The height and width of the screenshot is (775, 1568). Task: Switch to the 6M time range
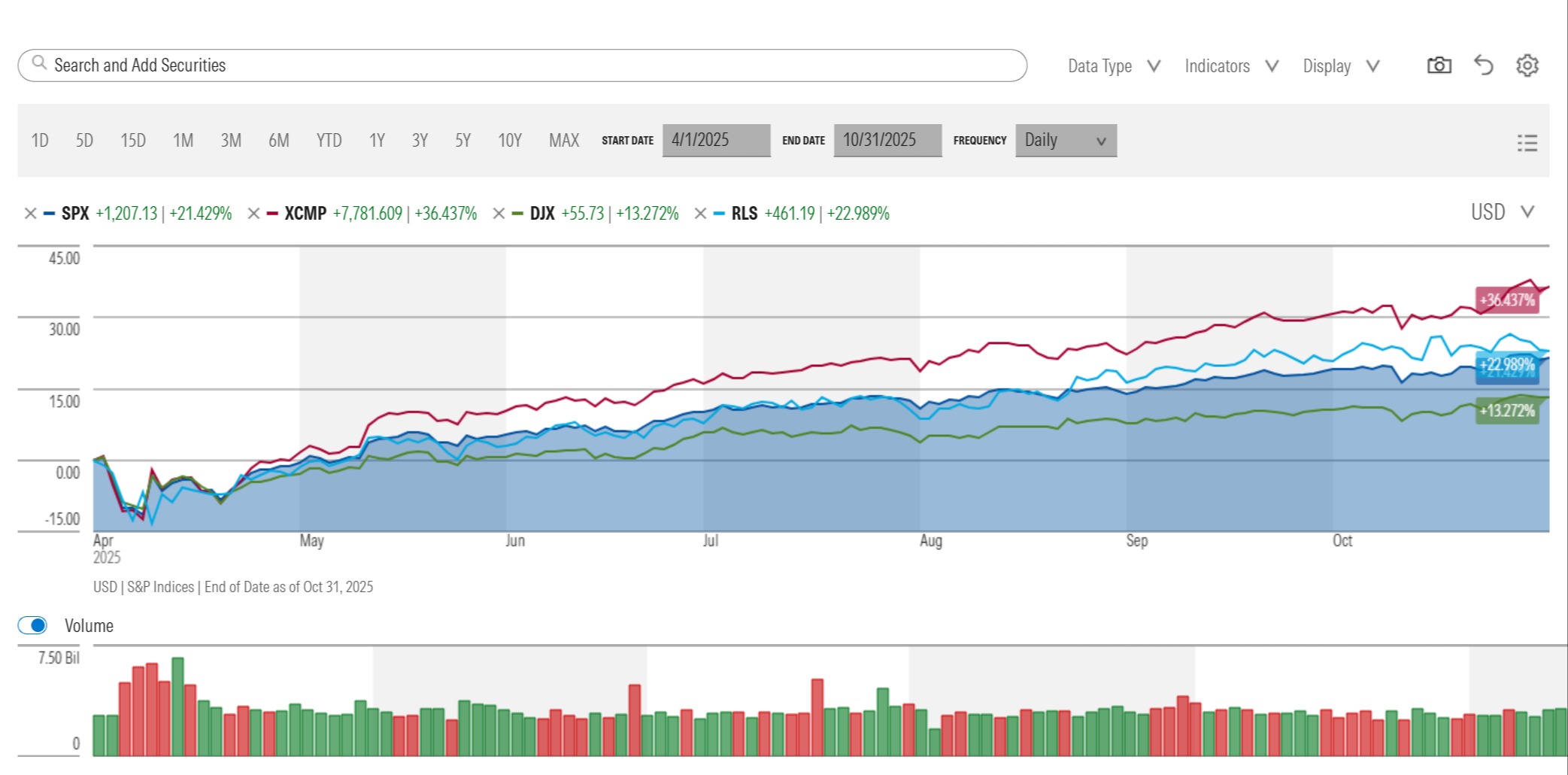[x=278, y=141]
